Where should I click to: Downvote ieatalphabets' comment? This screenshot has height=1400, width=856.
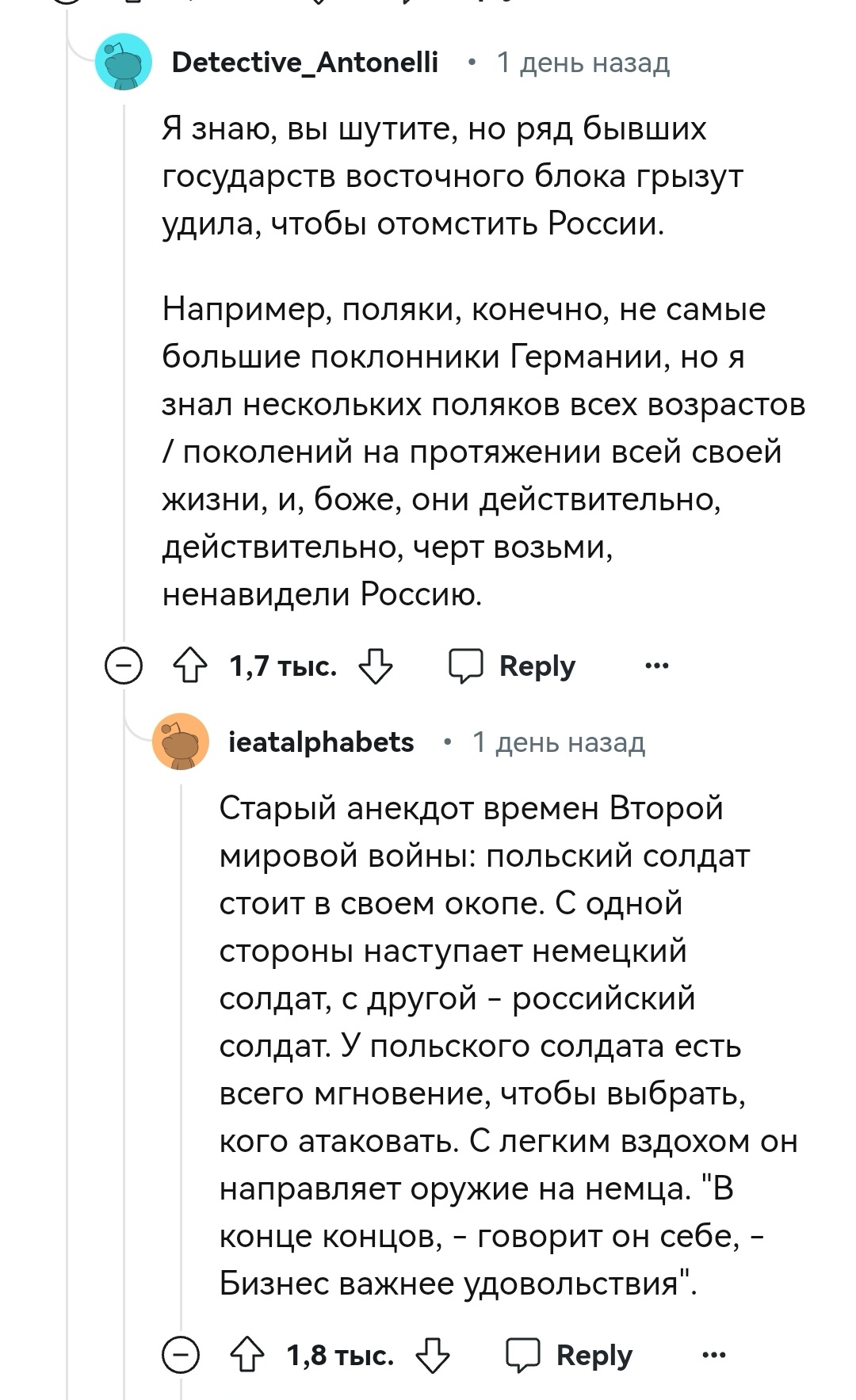(x=433, y=1355)
